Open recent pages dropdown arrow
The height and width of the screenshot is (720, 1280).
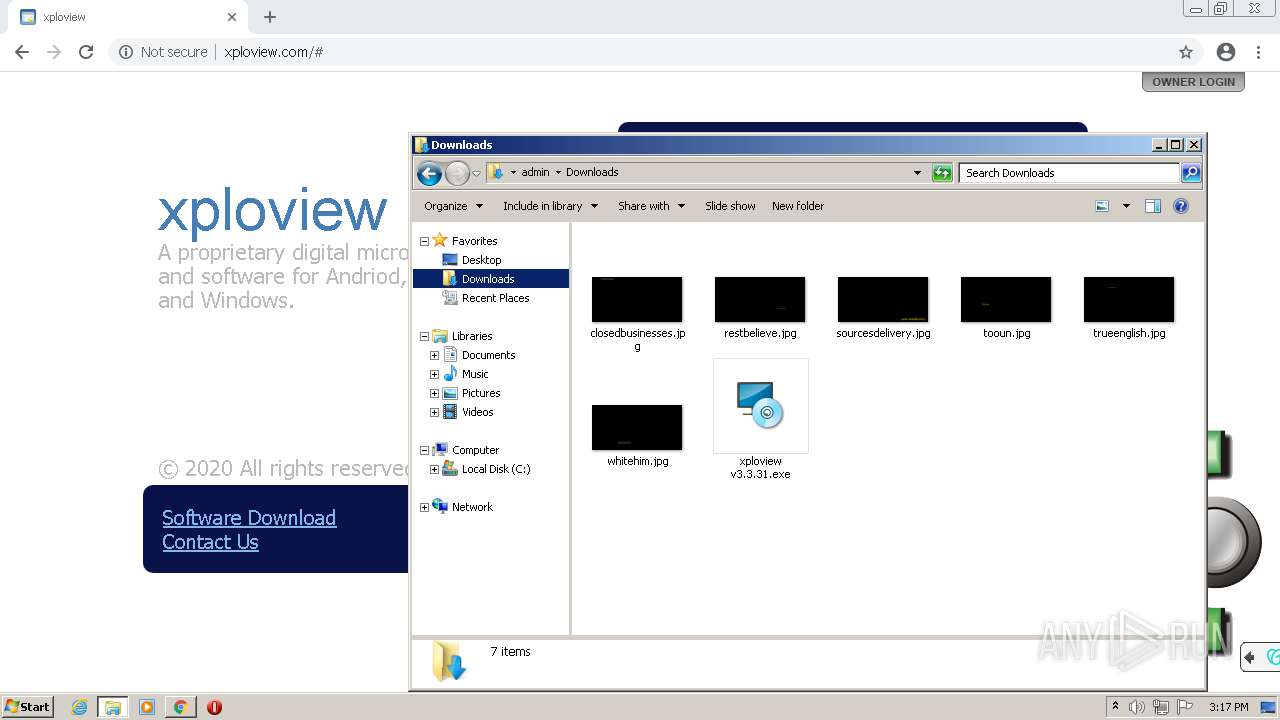[x=476, y=173]
